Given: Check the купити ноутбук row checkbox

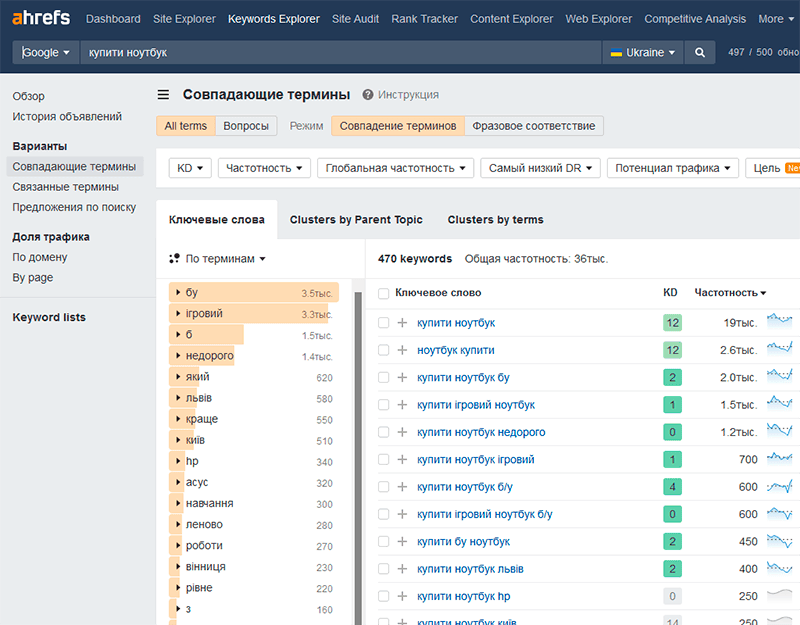Looking at the screenshot, I should pos(384,322).
